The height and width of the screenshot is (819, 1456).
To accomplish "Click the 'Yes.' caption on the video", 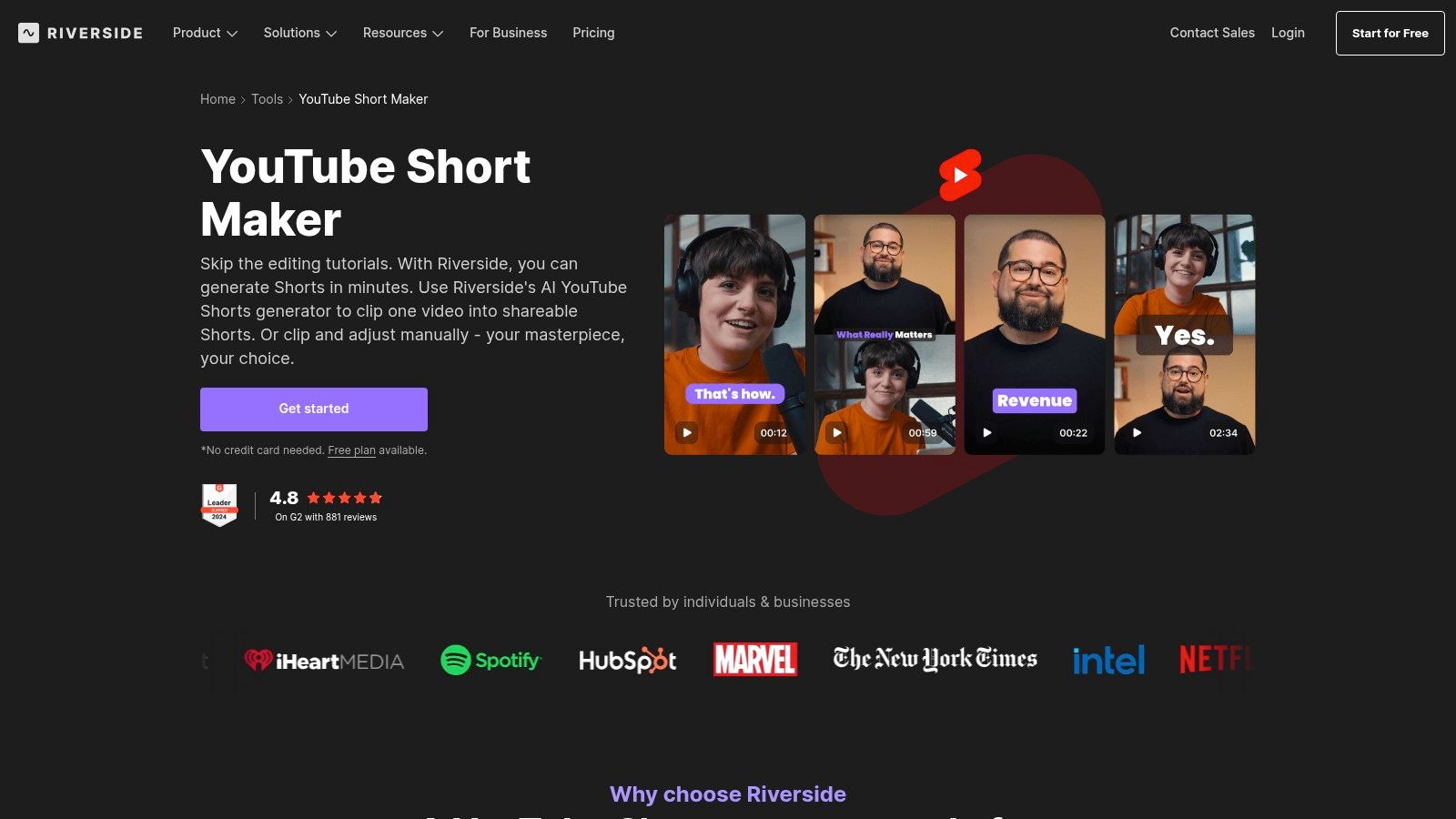I will tap(1185, 336).
